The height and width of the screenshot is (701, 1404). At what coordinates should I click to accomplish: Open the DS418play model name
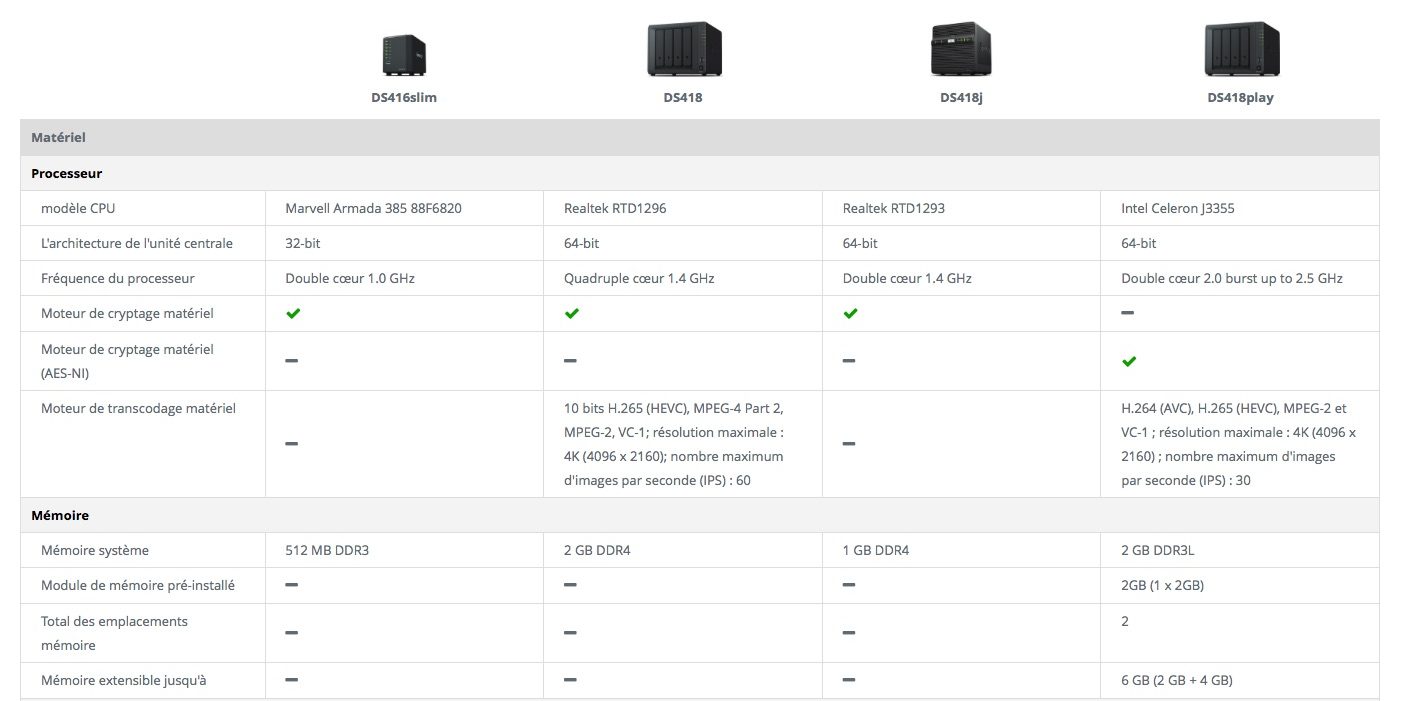point(1240,98)
